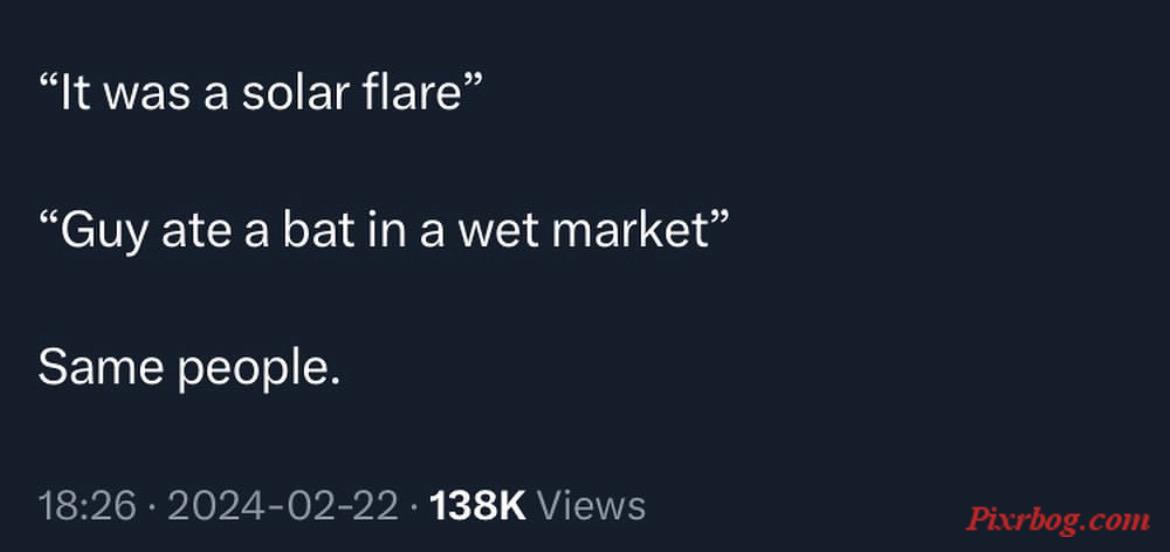Click the Views label

[x=592, y=506]
